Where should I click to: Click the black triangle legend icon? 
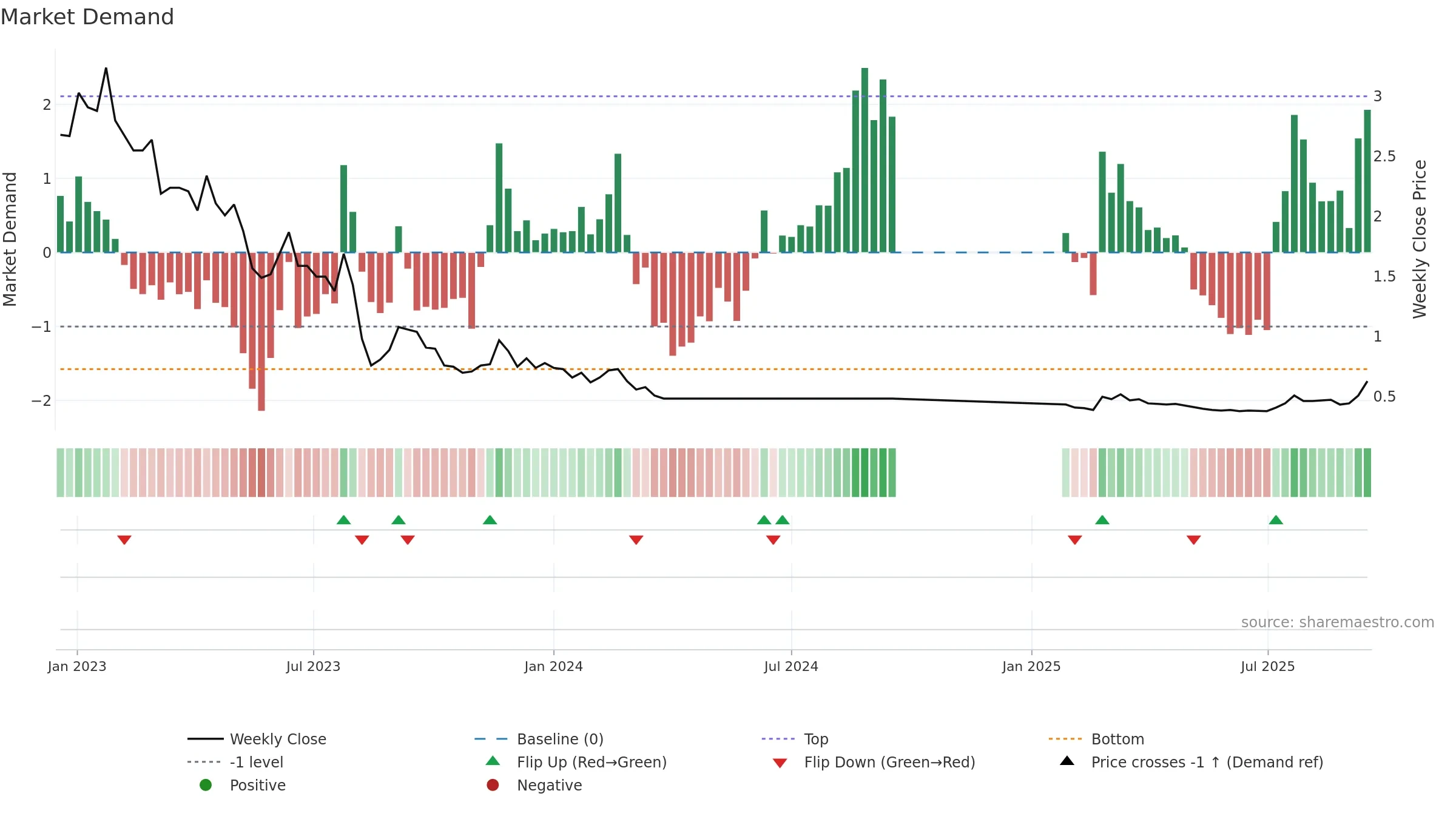click(x=1067, y=761)
